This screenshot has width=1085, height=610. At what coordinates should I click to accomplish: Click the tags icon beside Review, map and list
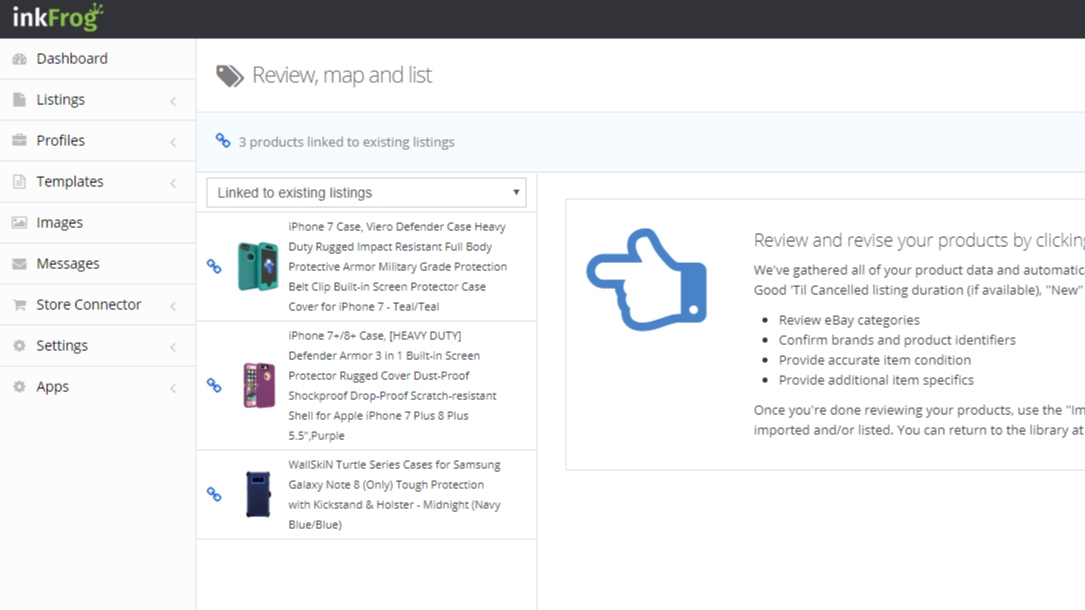click(230, 75)
